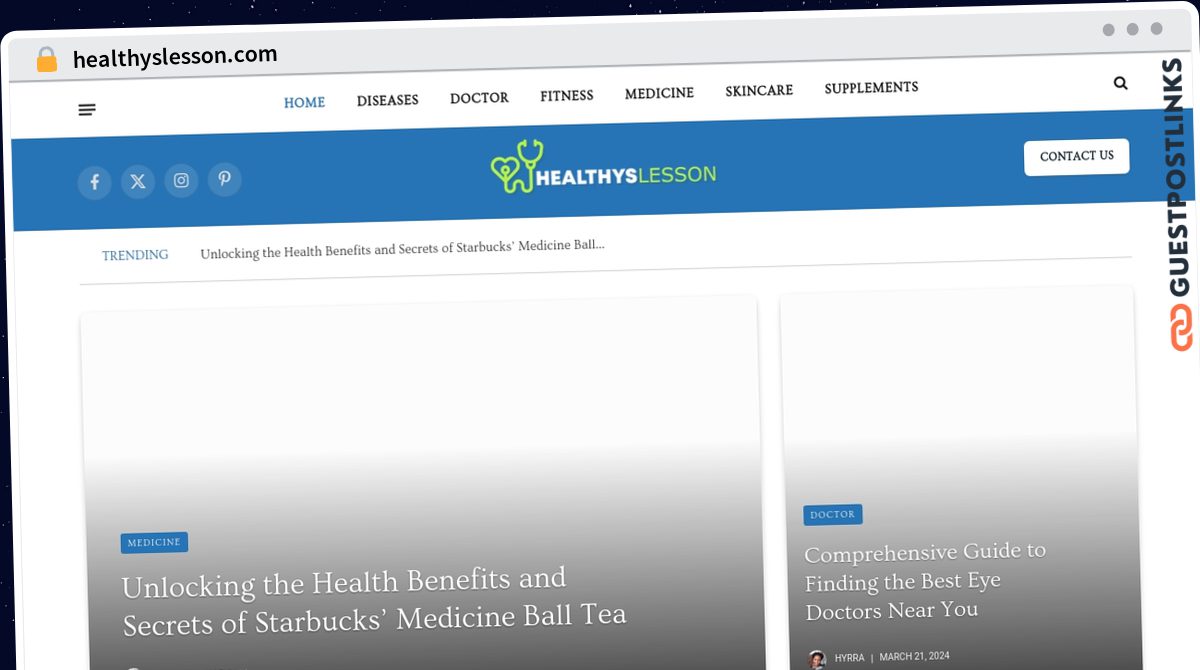Click the Trending label
The width and height of the screenshot is (1200, 670).
coord(135,255)
